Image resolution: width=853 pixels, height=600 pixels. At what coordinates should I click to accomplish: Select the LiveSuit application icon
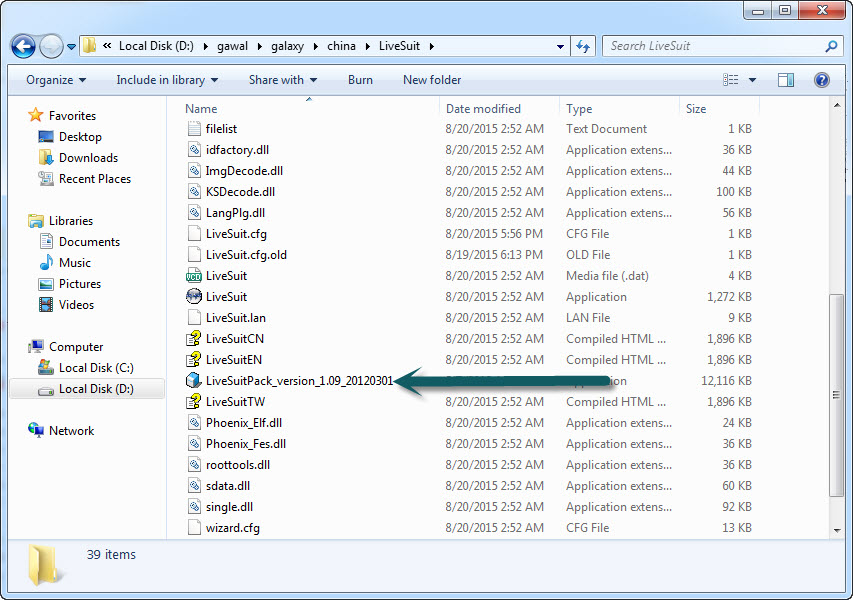(x=194, y=296)
